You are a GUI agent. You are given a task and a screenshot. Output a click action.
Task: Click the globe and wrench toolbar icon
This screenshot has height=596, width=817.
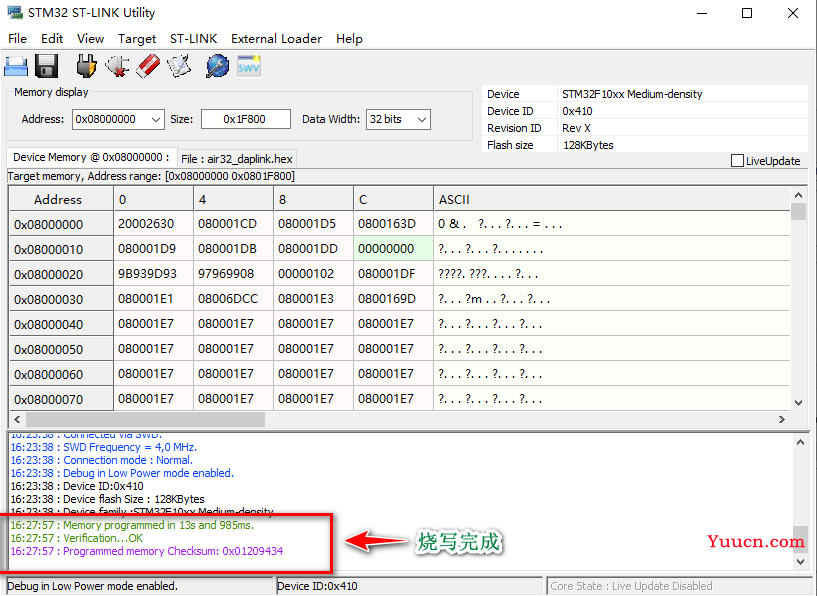pos(218,67)
